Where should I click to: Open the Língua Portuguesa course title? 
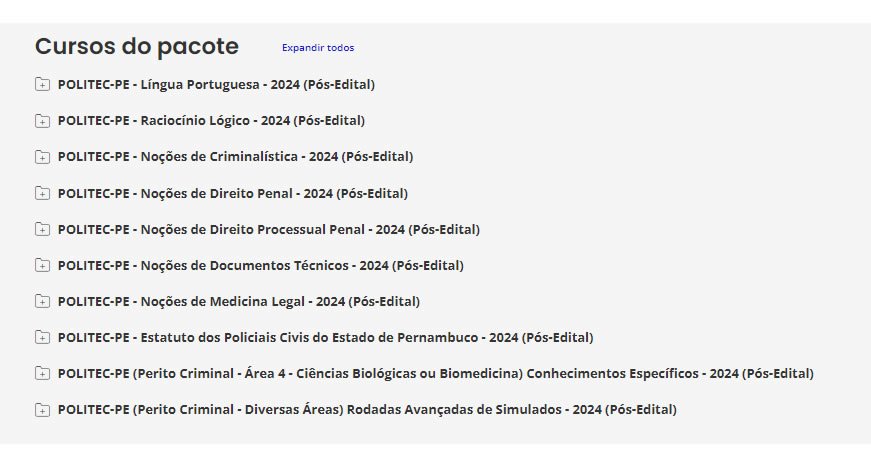pos(216,85)
